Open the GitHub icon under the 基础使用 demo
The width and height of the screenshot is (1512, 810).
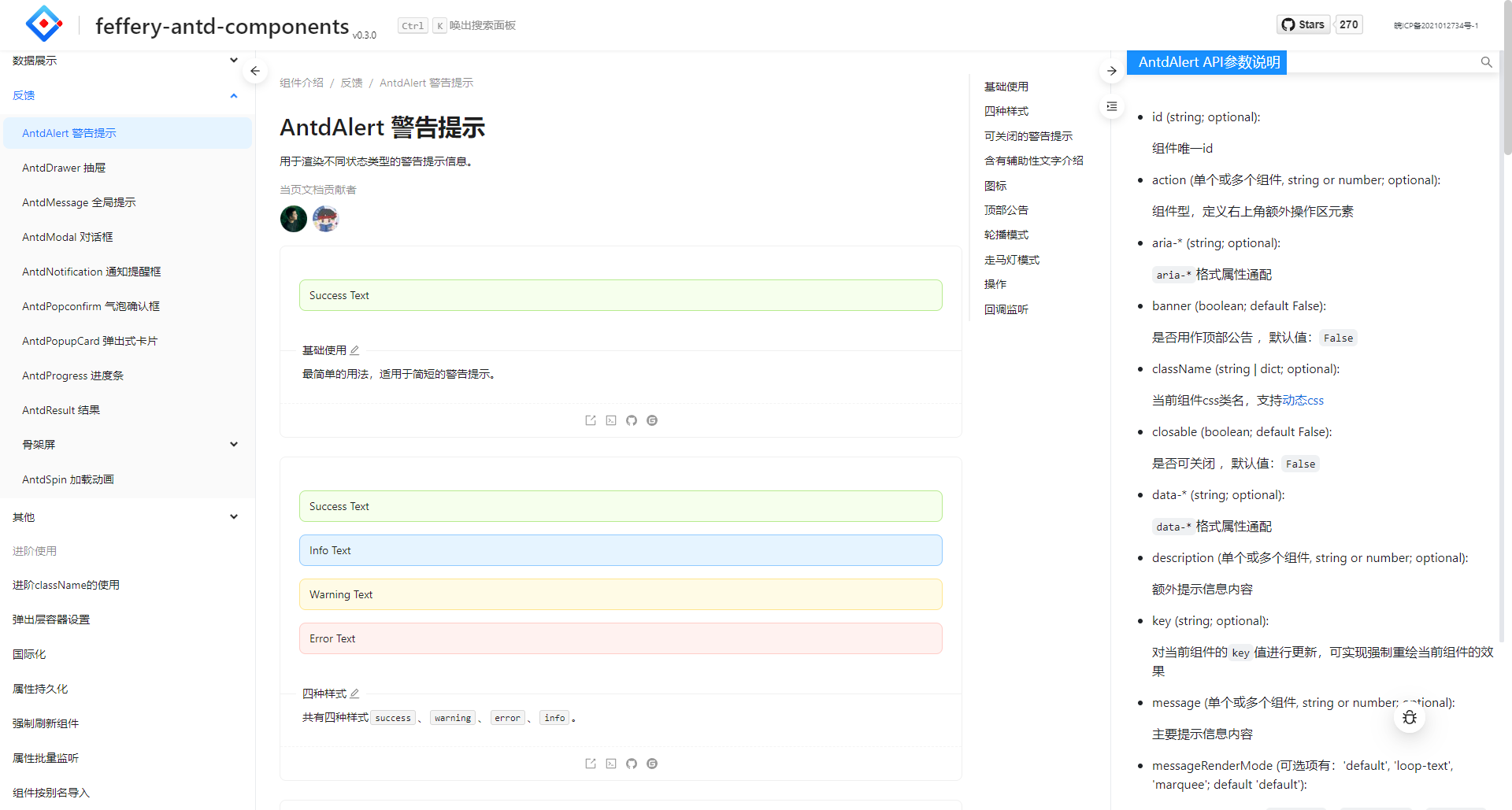[632, 420]
